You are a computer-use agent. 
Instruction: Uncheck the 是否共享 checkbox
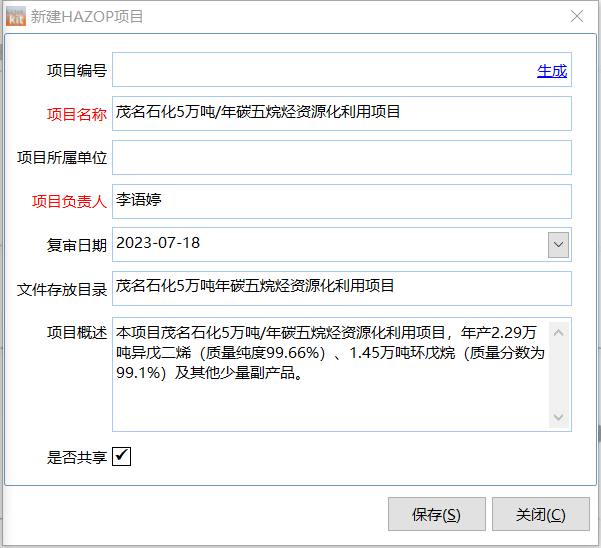pos(122,456)
